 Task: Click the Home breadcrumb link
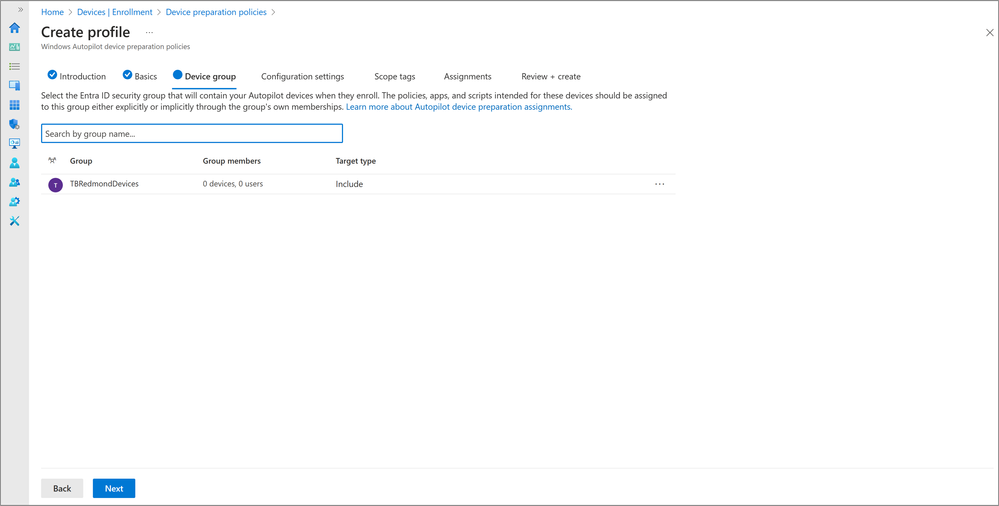pos(52,12)
